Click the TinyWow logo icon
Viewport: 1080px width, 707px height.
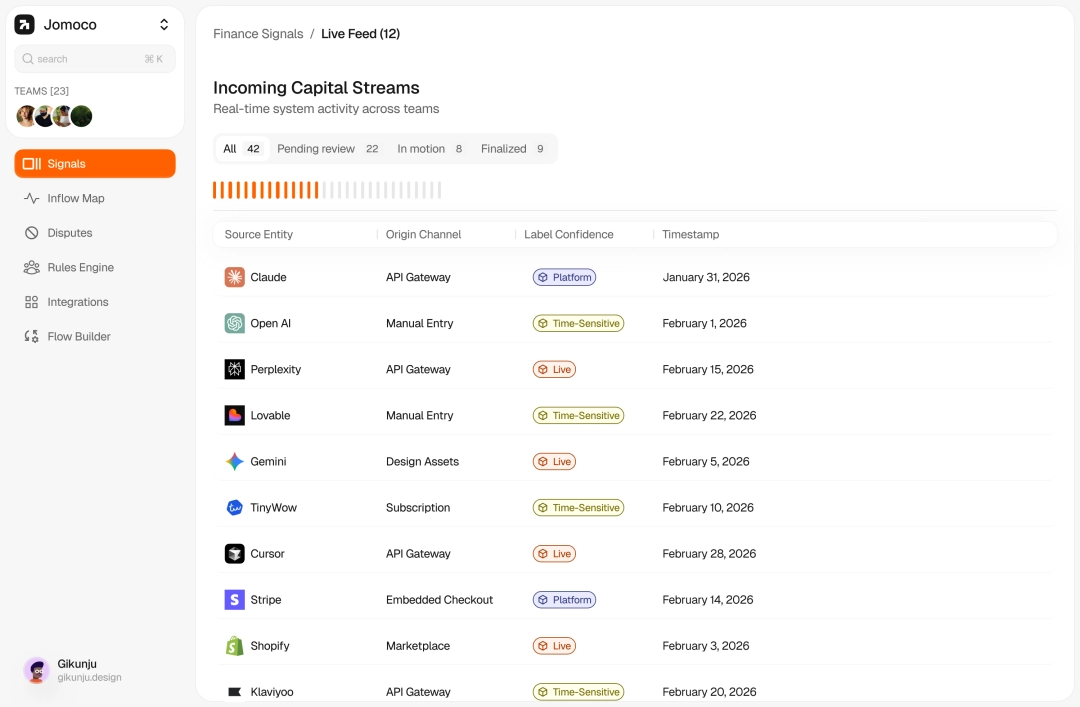(x=235, y=508)
